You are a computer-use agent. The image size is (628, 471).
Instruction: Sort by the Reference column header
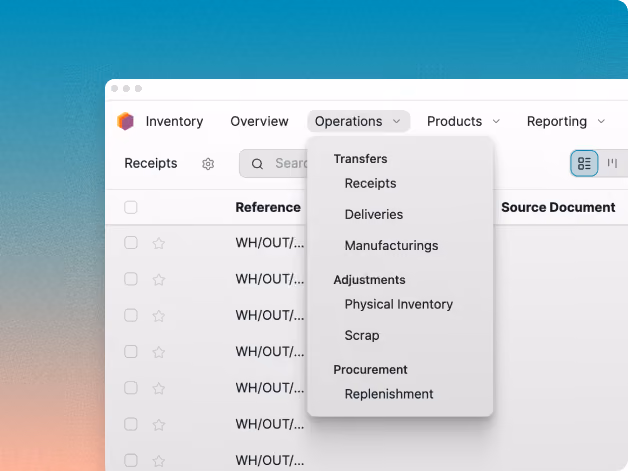[x=268, y=207]
